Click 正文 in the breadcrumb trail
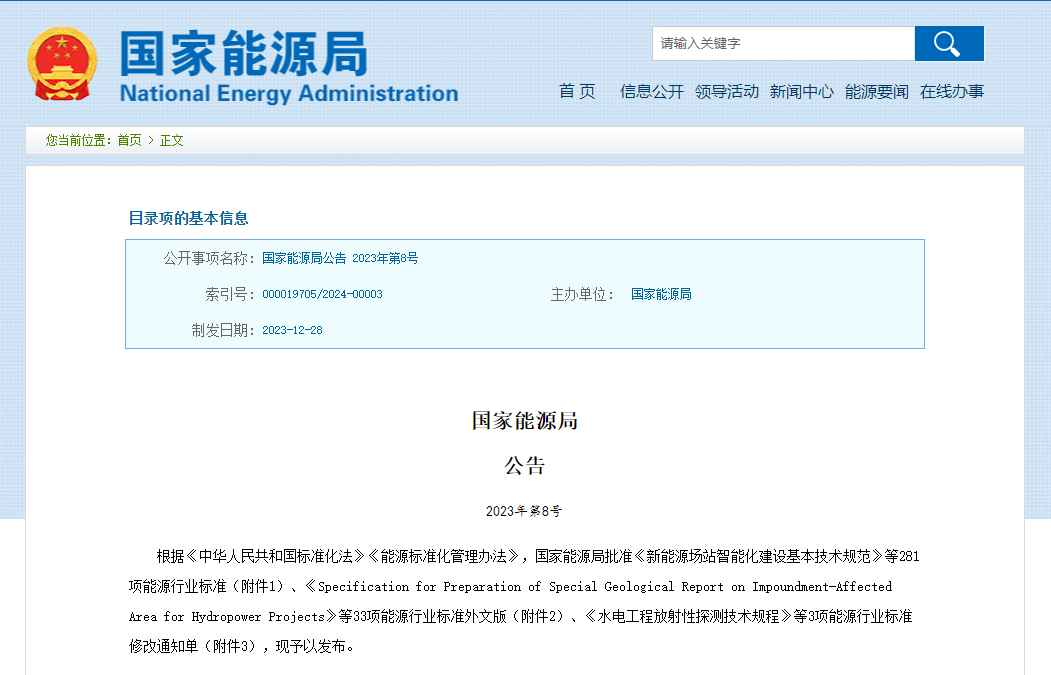This screenshot has width=1051, height=675. click(x=172, y=141)
